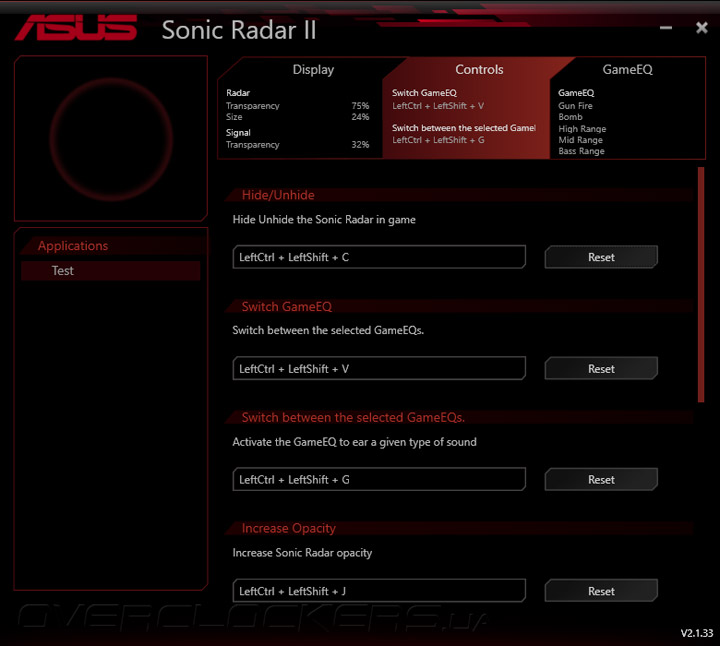The width and height of the screenshot is (720, 646).
Task: Minimize the Sonic Radar II window
Action: pos(666,28)
